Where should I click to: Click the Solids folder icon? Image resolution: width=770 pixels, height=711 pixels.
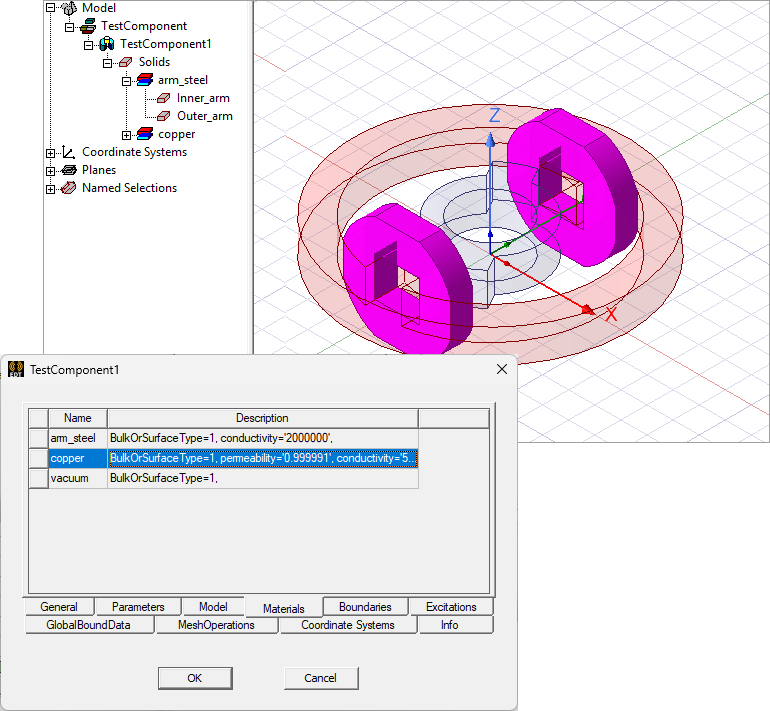pyautogui.click(x=126, y=62)
